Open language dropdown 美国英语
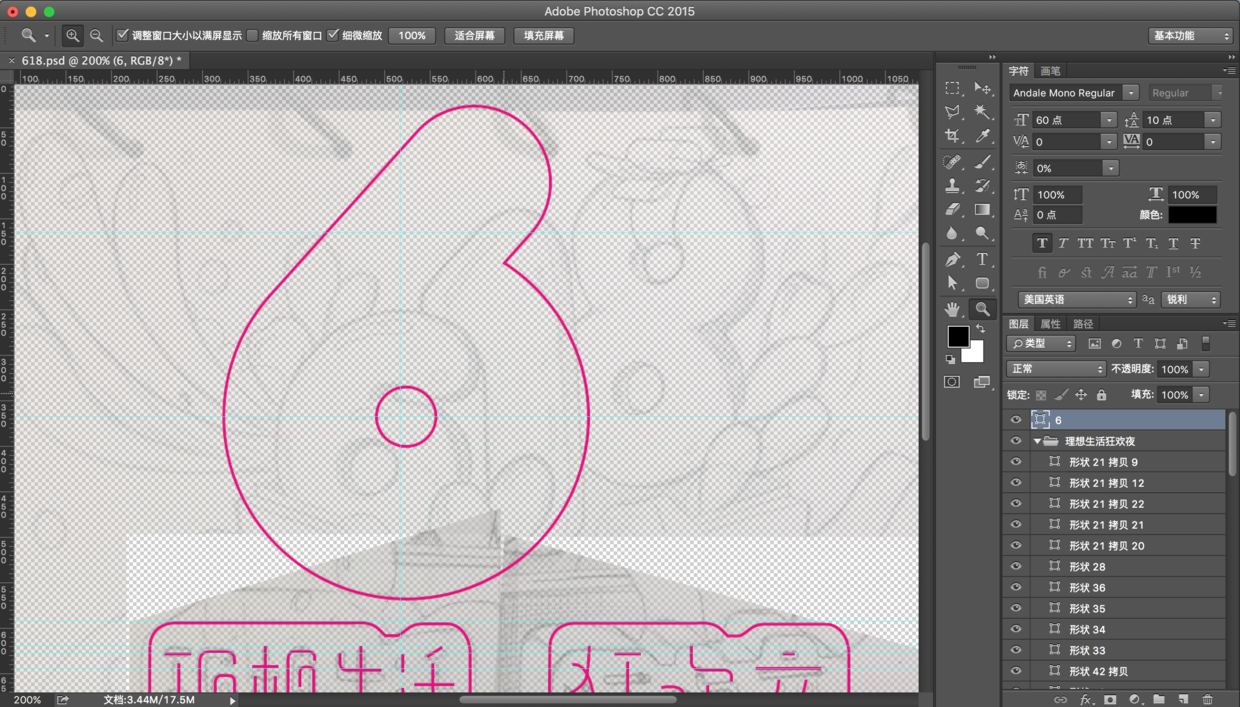1240x707 pixels. pos(1077,299)
